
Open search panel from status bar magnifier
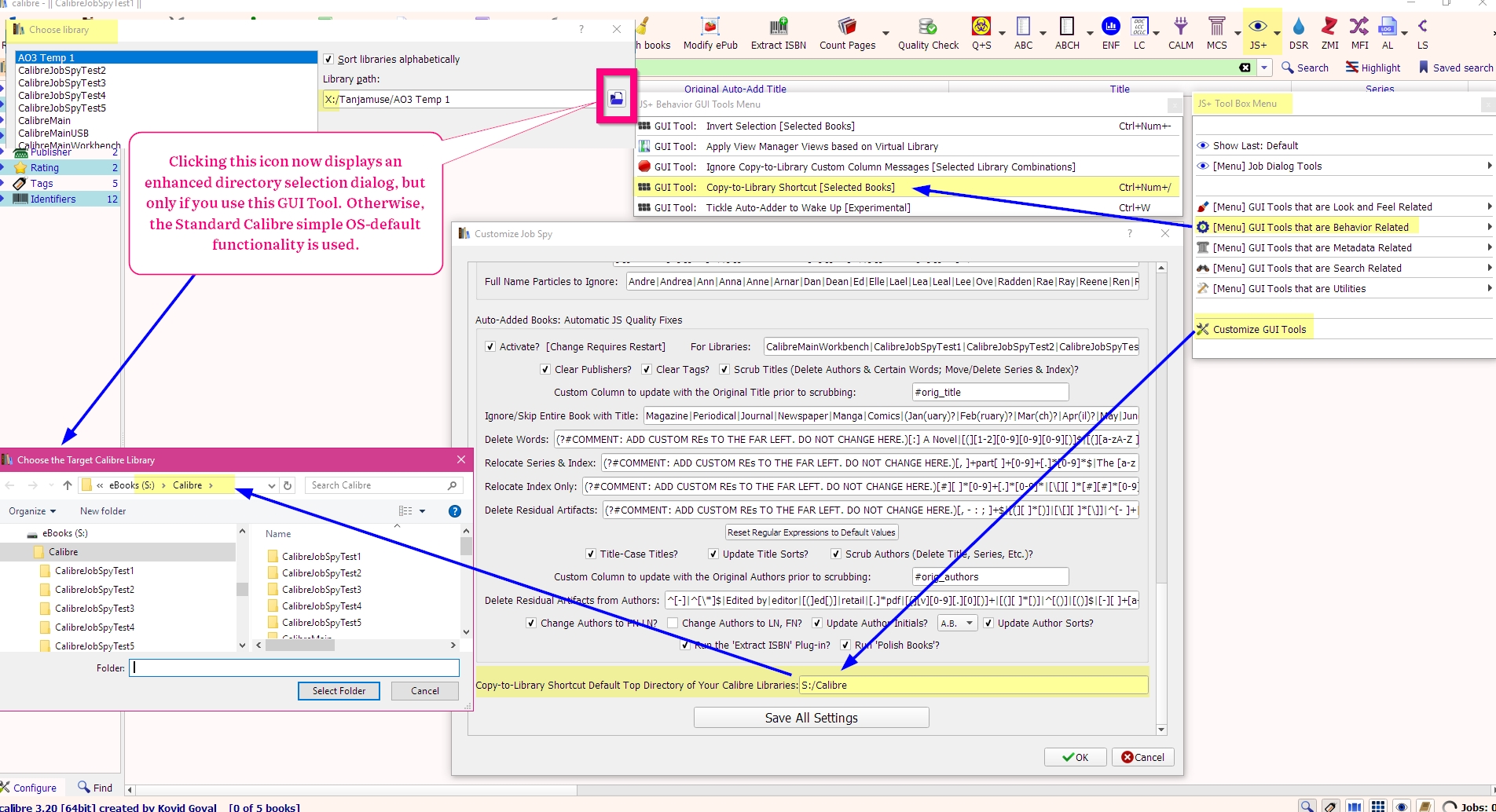coord(1307,807)
